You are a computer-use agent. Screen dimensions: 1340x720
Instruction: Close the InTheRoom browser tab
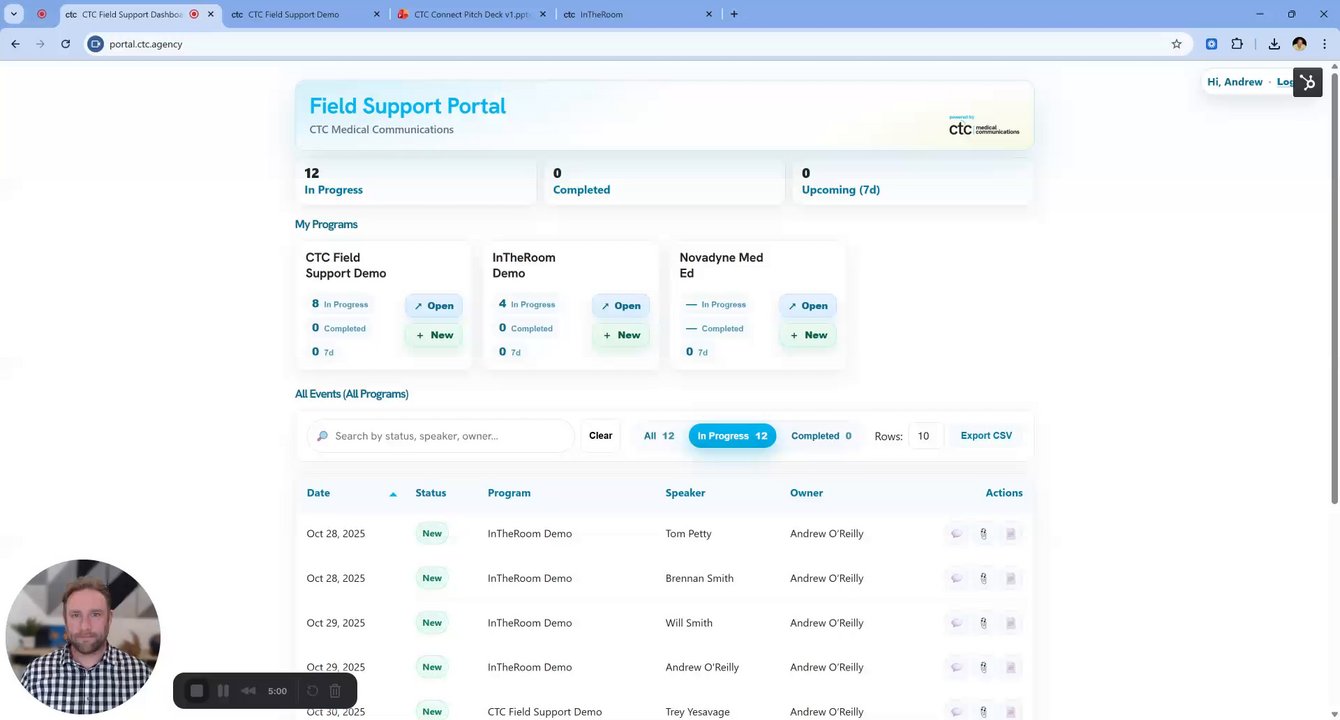pyautogui.click(x=709, y=15)
